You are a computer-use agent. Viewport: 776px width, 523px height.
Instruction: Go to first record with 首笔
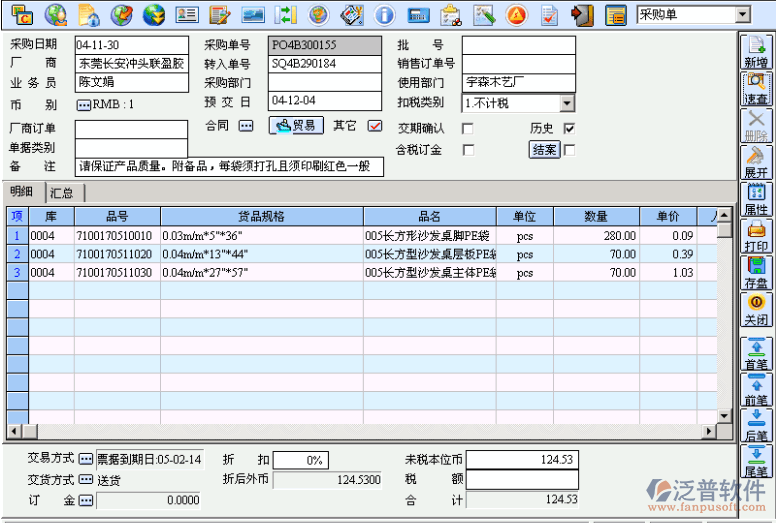756,354
